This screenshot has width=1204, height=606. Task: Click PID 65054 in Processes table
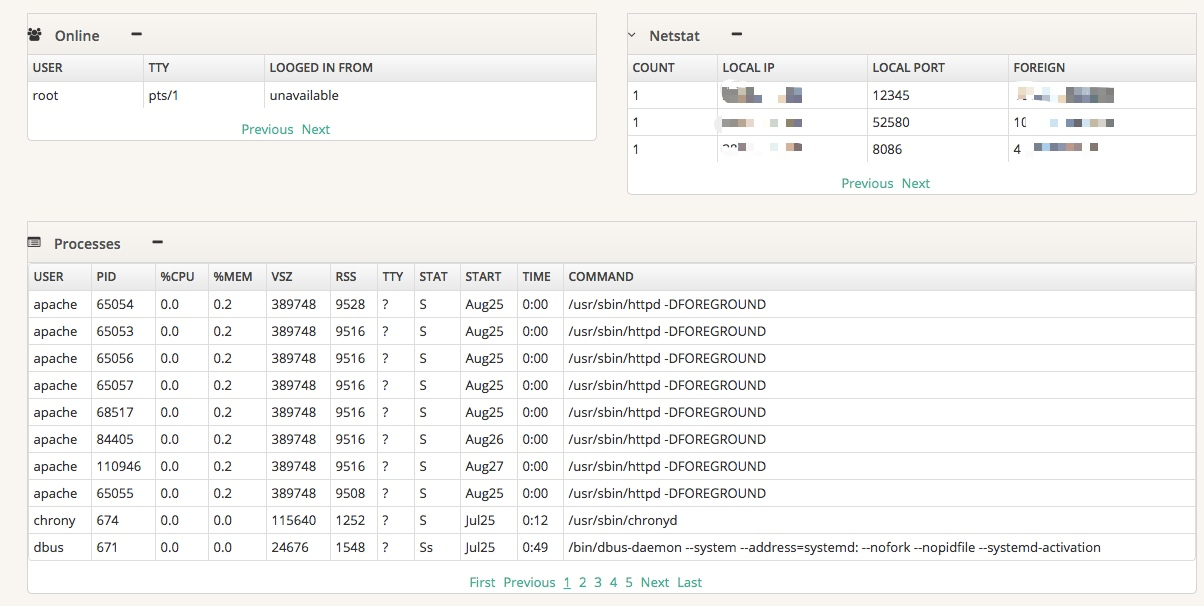click(123, 304)
